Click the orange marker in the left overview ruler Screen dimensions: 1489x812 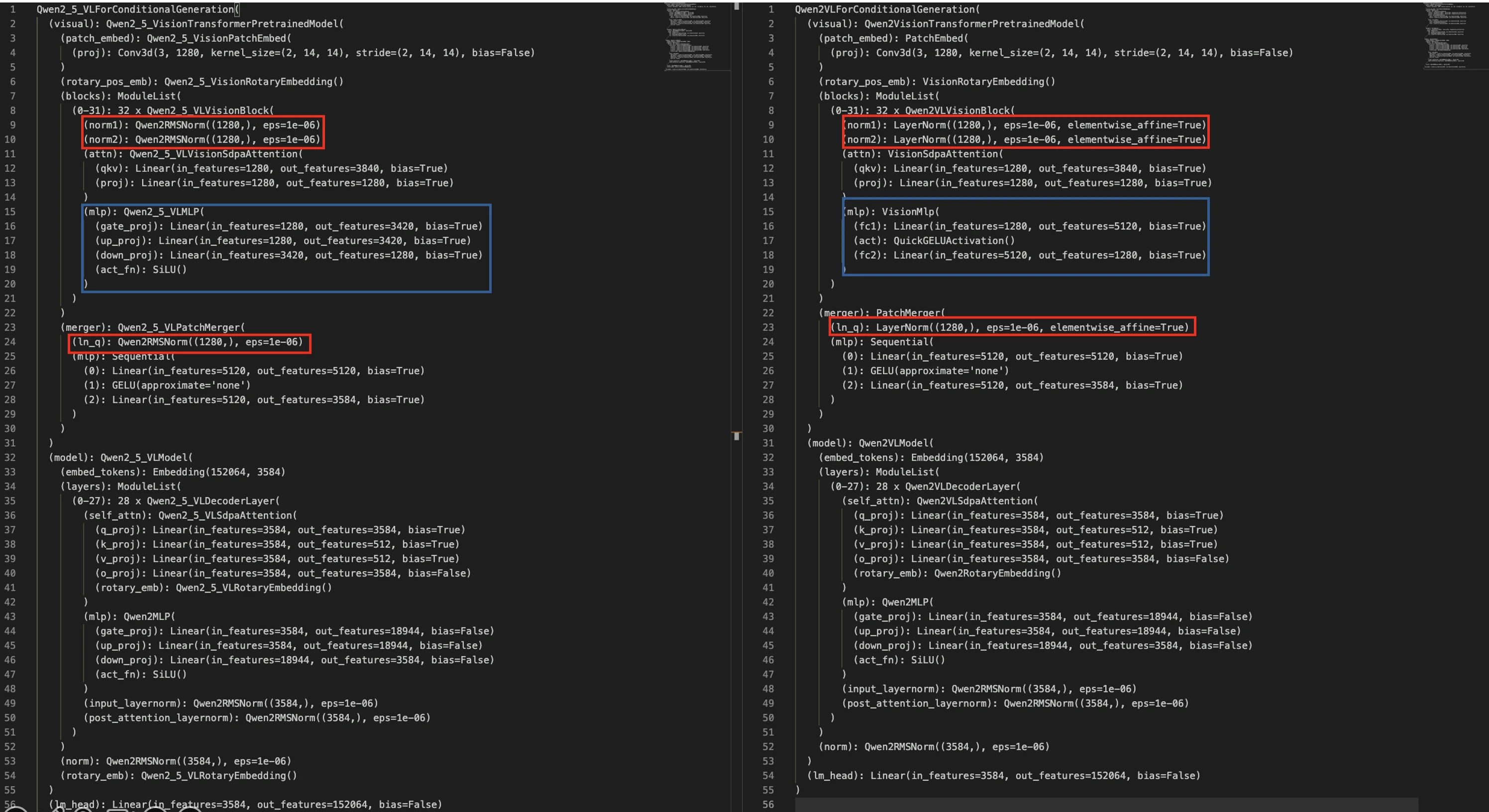tap(737, 432)
